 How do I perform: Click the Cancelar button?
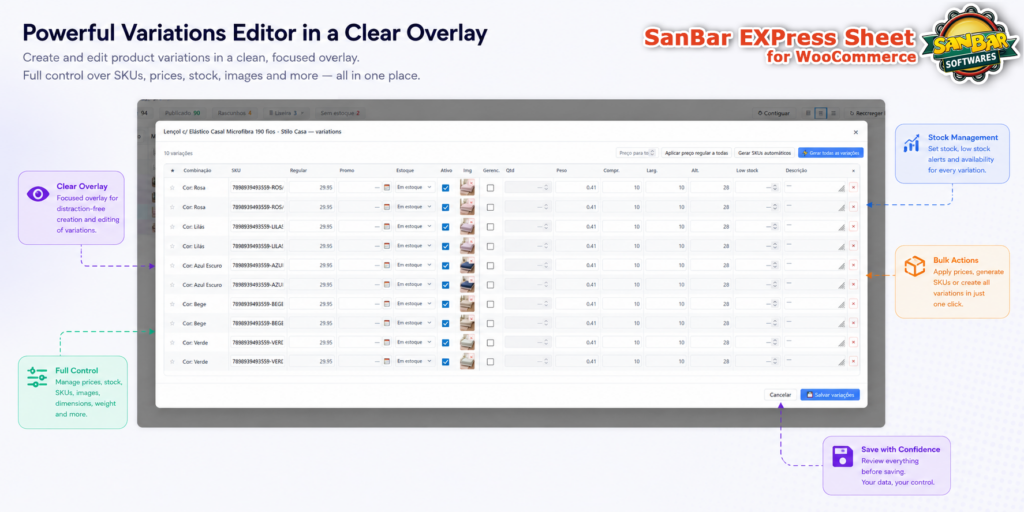[780, 395]
